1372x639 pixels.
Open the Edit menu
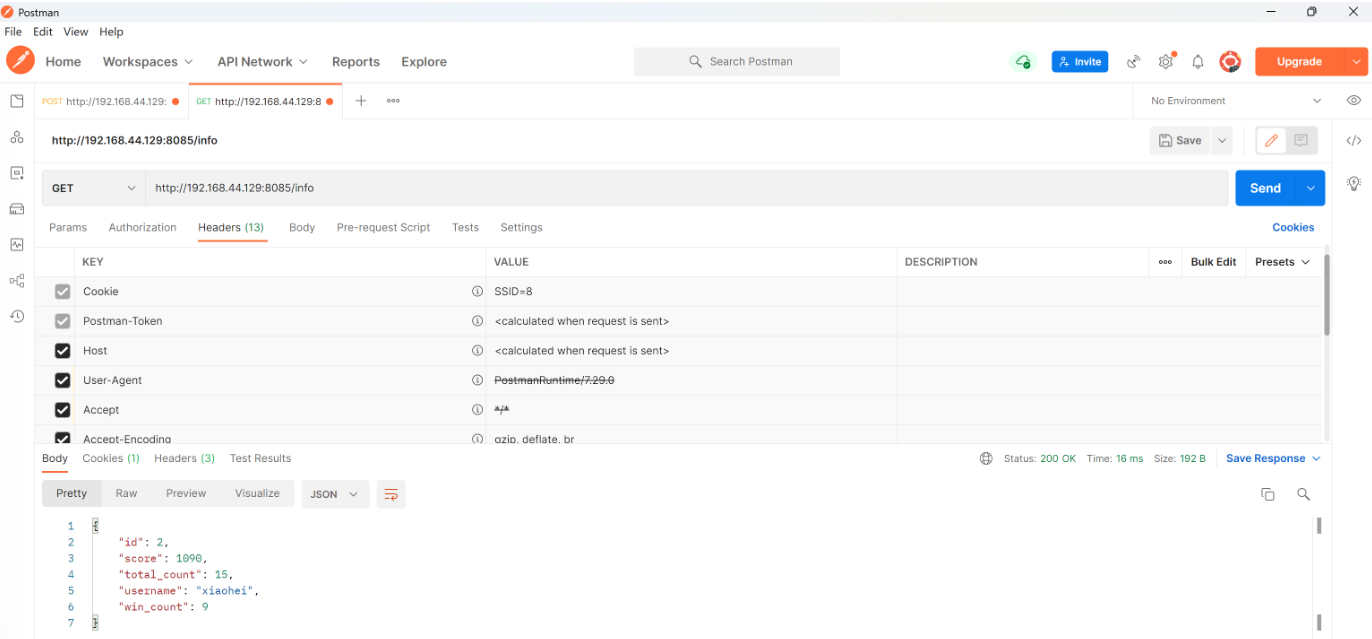click(43, 32)
